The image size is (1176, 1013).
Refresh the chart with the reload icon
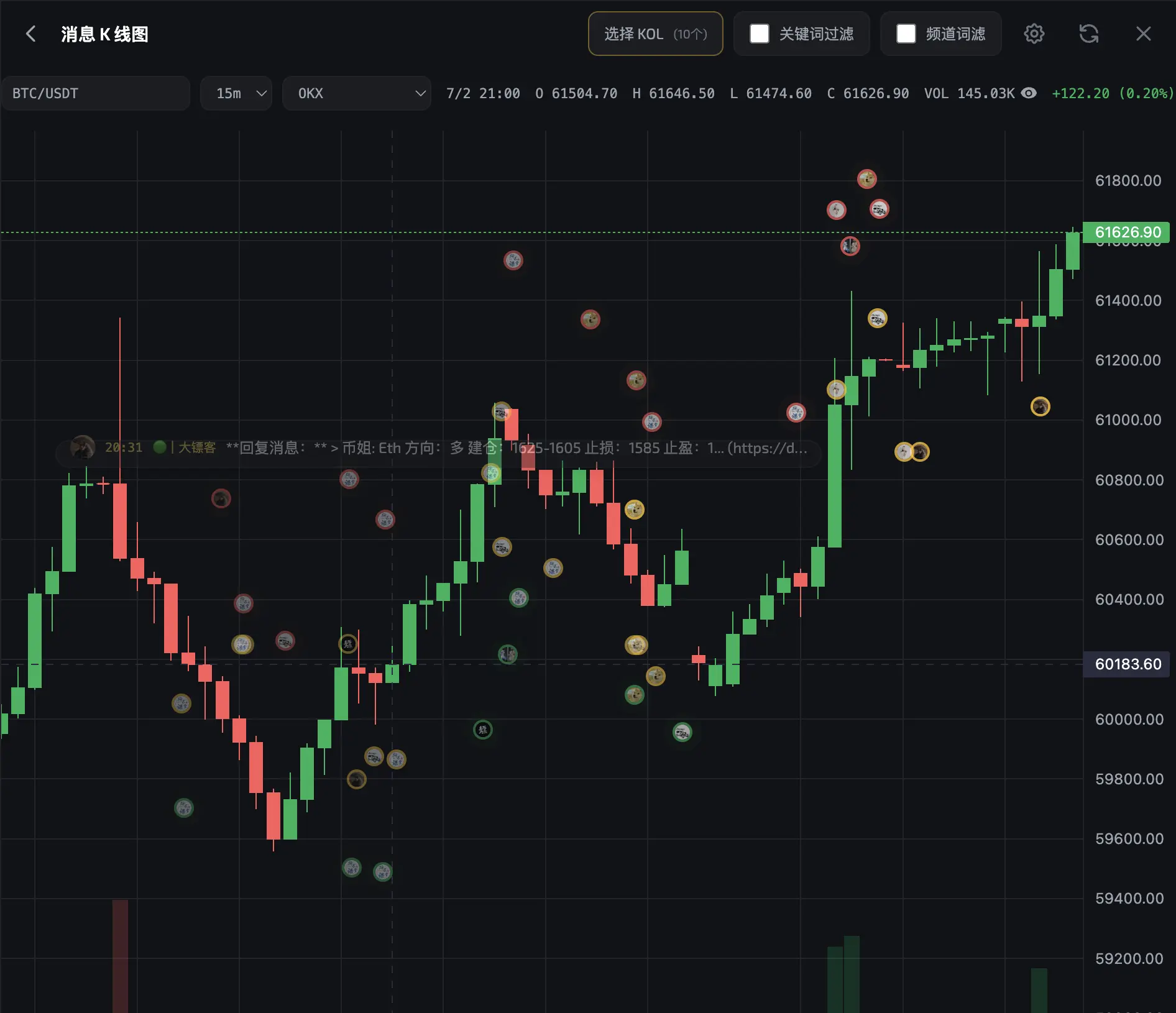(1089, 34)
